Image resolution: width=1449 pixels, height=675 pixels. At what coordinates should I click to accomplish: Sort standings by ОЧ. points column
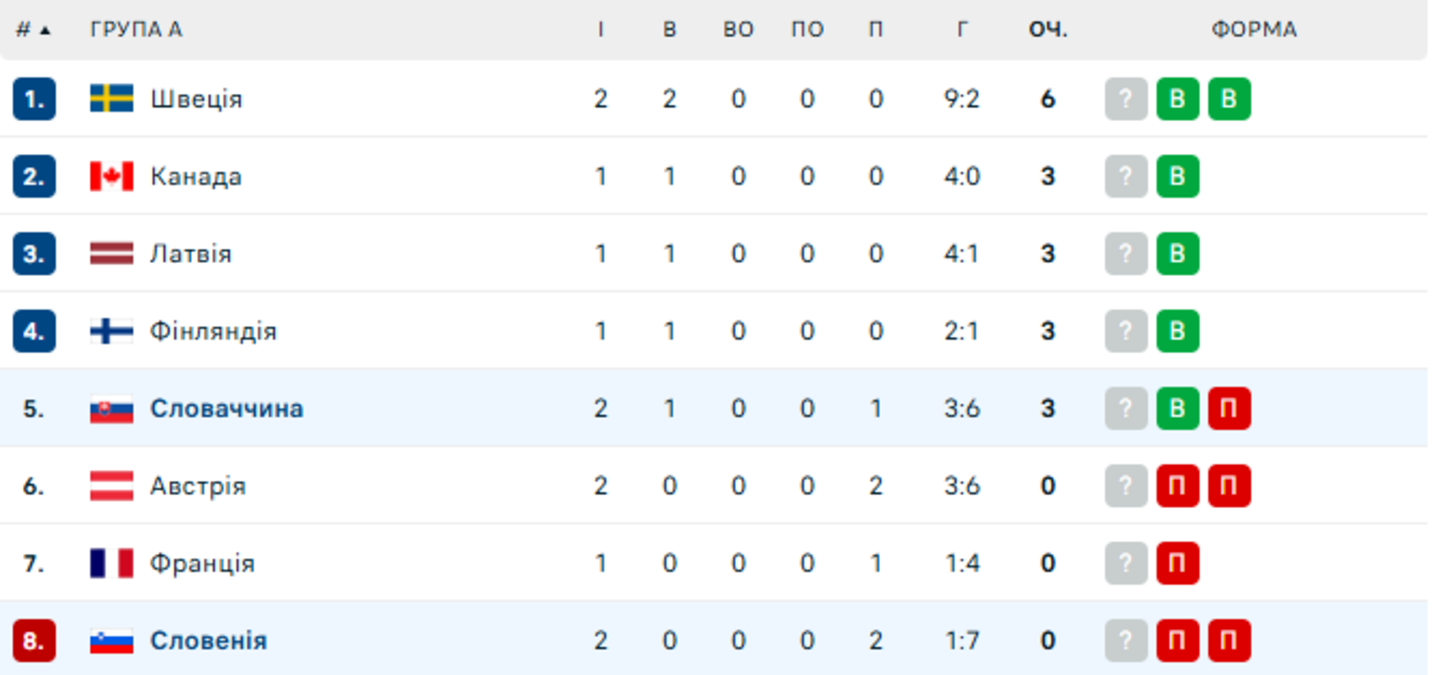pos(1048,30)
